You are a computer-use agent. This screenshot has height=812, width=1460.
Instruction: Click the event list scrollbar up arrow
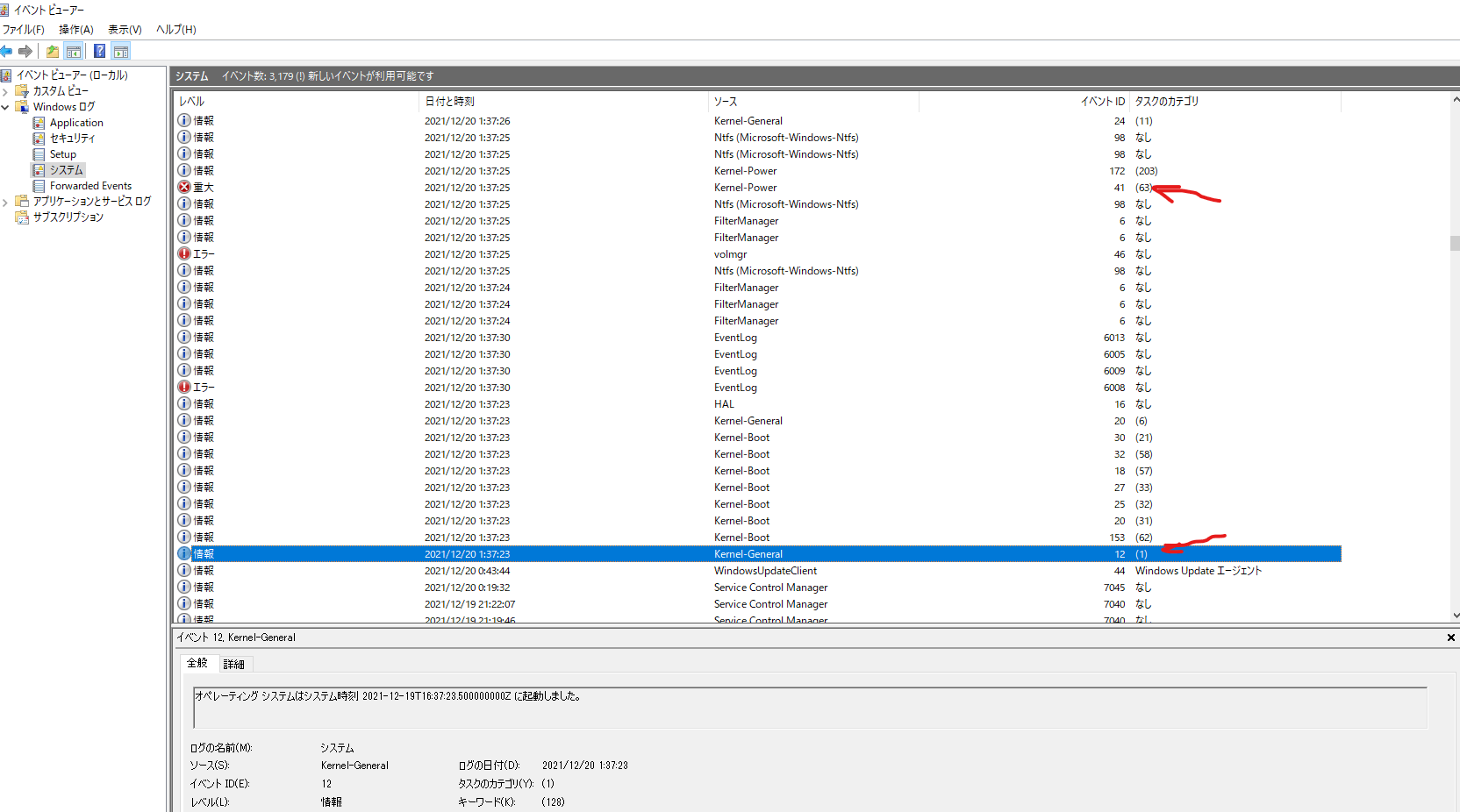(1455, 99)
